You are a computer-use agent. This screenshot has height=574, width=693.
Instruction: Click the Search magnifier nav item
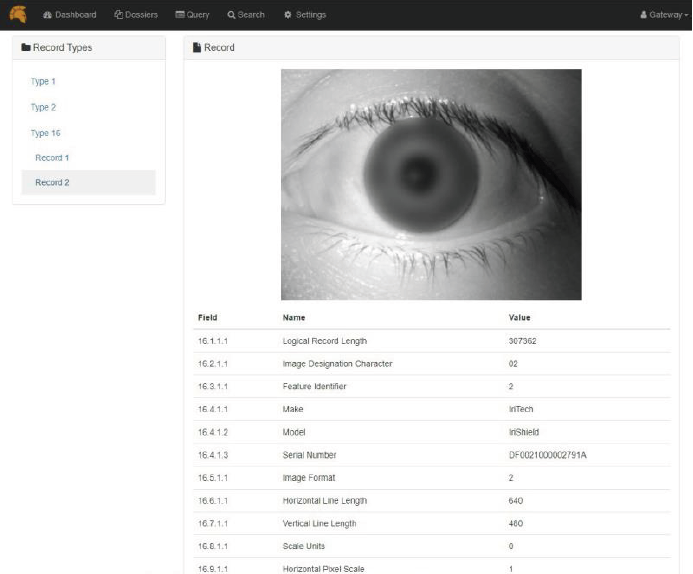click(x=246, y=15)
